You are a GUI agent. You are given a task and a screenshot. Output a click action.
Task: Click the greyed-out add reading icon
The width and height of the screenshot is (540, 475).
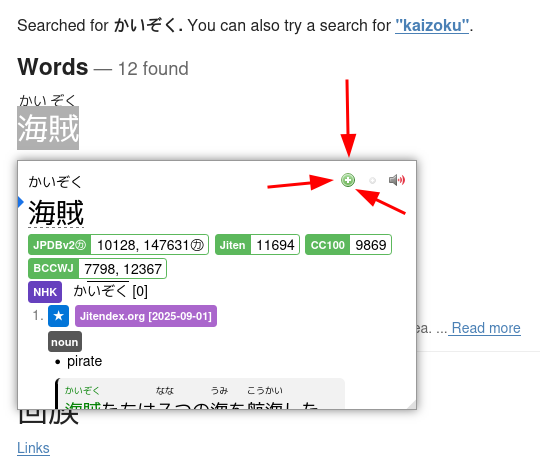pos(372,180)
